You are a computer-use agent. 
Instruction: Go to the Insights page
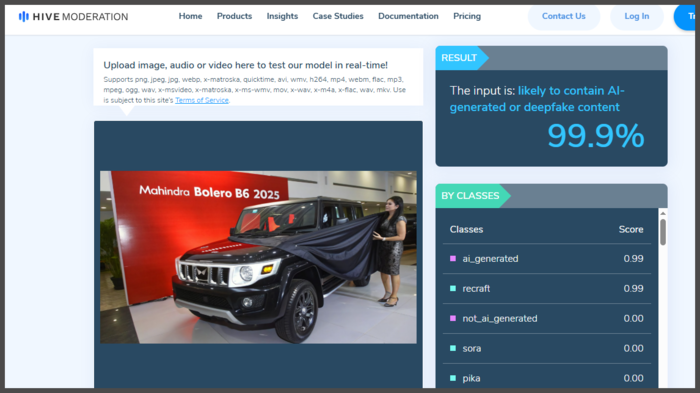point(282,16)
